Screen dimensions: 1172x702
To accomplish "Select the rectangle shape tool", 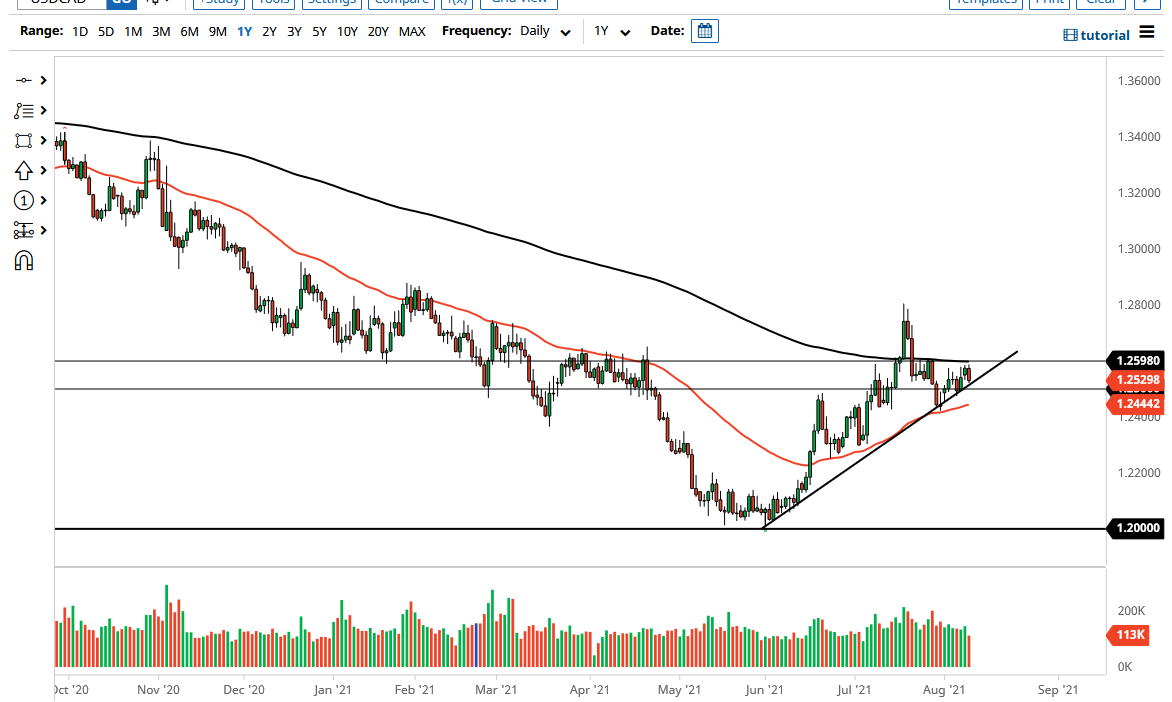I will (25, 140).
